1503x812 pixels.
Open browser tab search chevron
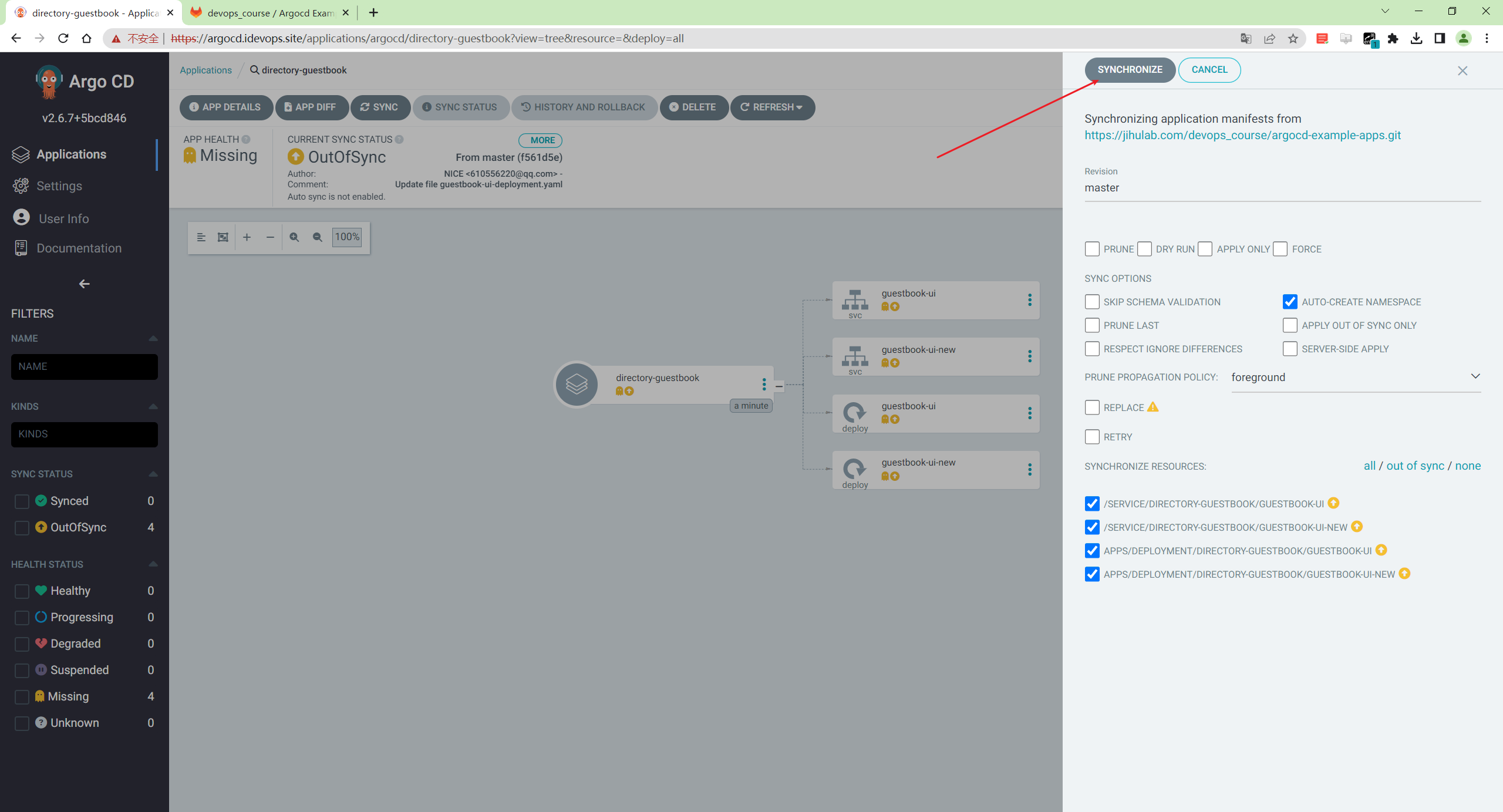click(x=1385, y=11)
